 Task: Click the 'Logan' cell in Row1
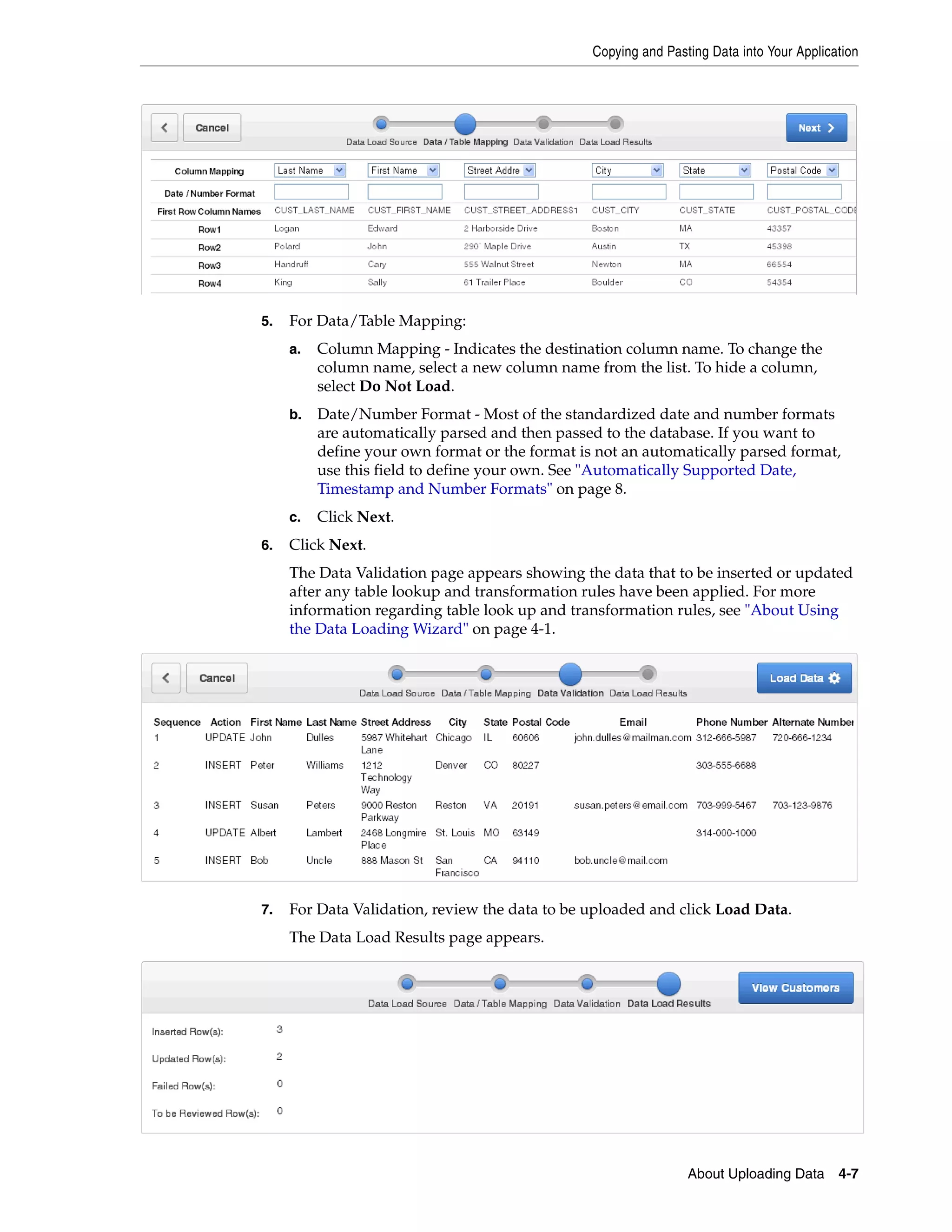click(x=286, y=228)
